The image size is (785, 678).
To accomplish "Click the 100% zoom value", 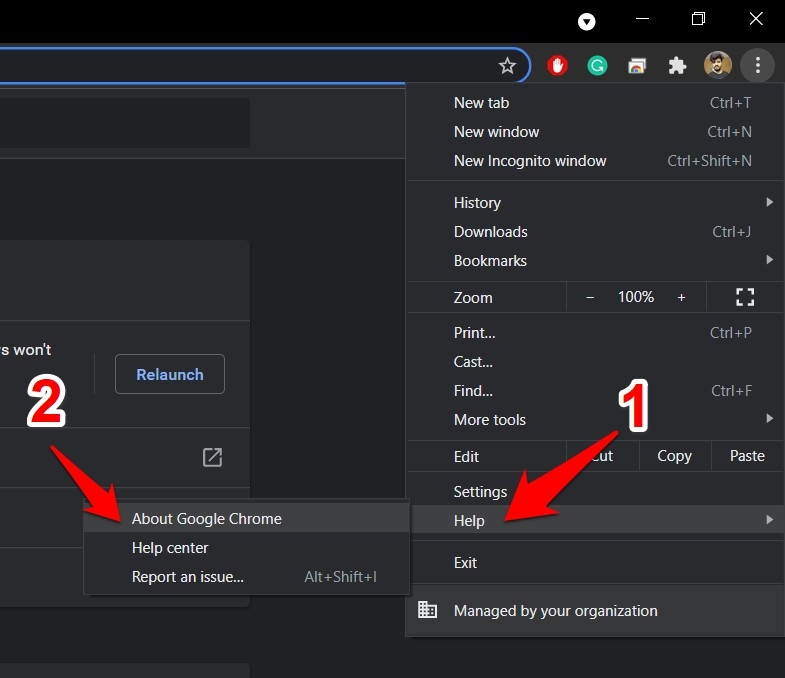I will pos(636,297).
